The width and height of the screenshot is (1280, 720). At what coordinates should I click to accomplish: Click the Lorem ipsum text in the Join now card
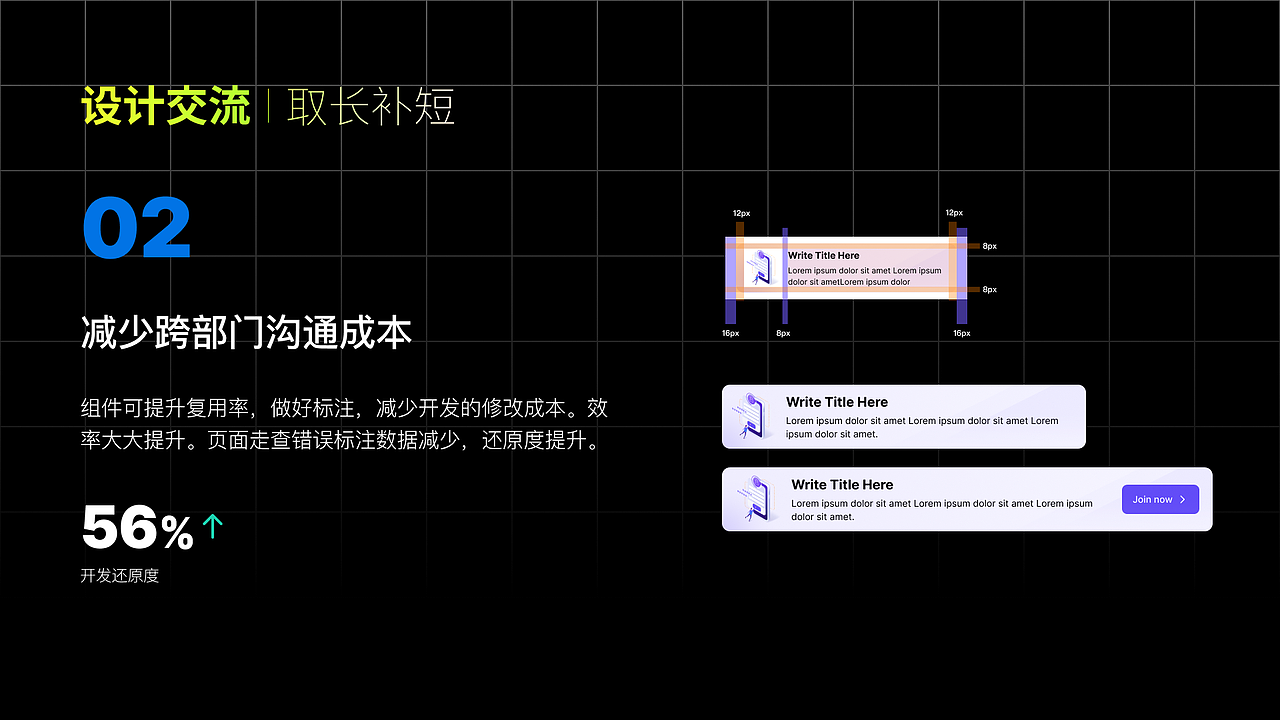[941, 510]
